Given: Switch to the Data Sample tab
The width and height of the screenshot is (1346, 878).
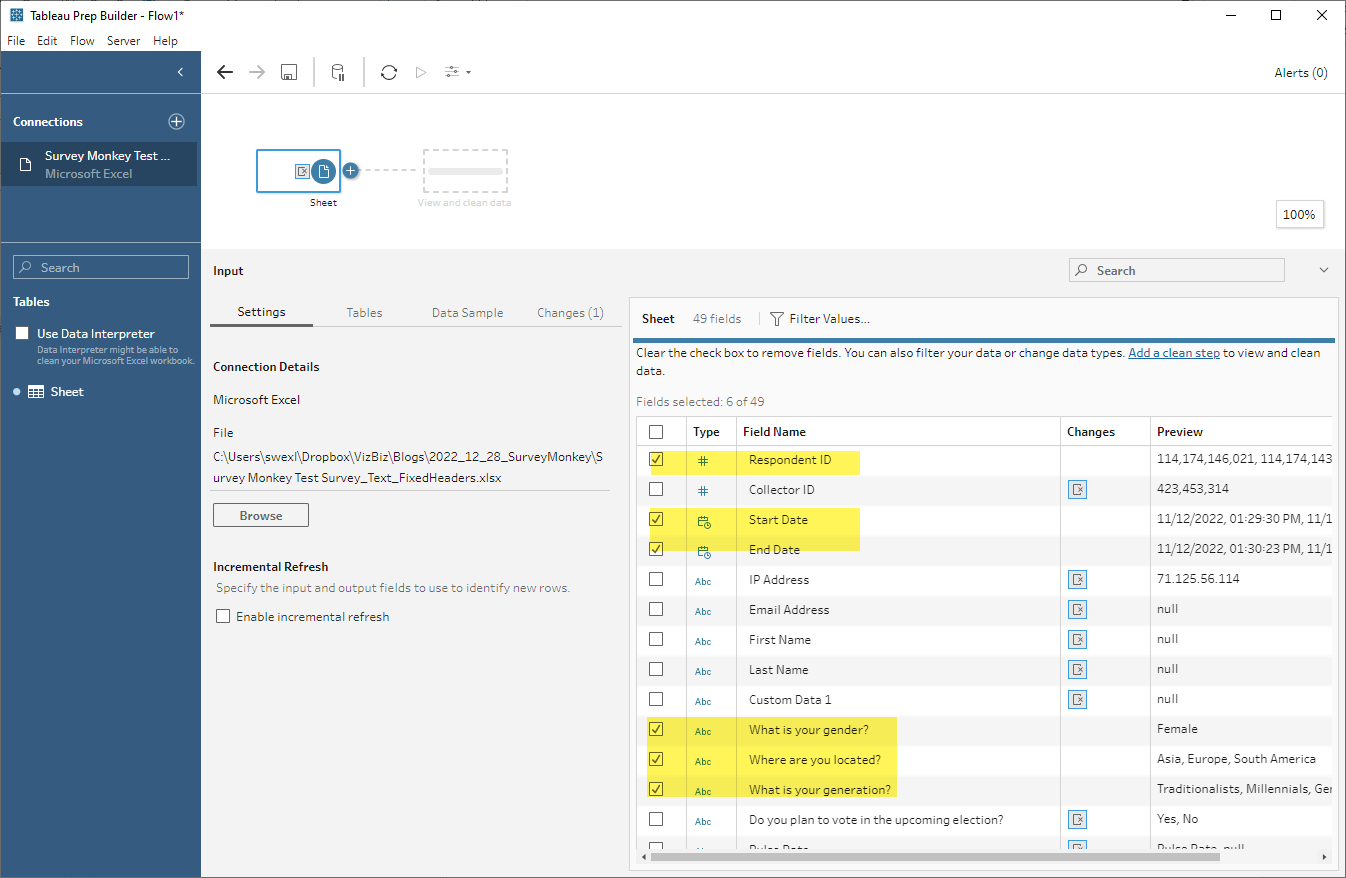Looking at the screenshot, I should 467,312.
